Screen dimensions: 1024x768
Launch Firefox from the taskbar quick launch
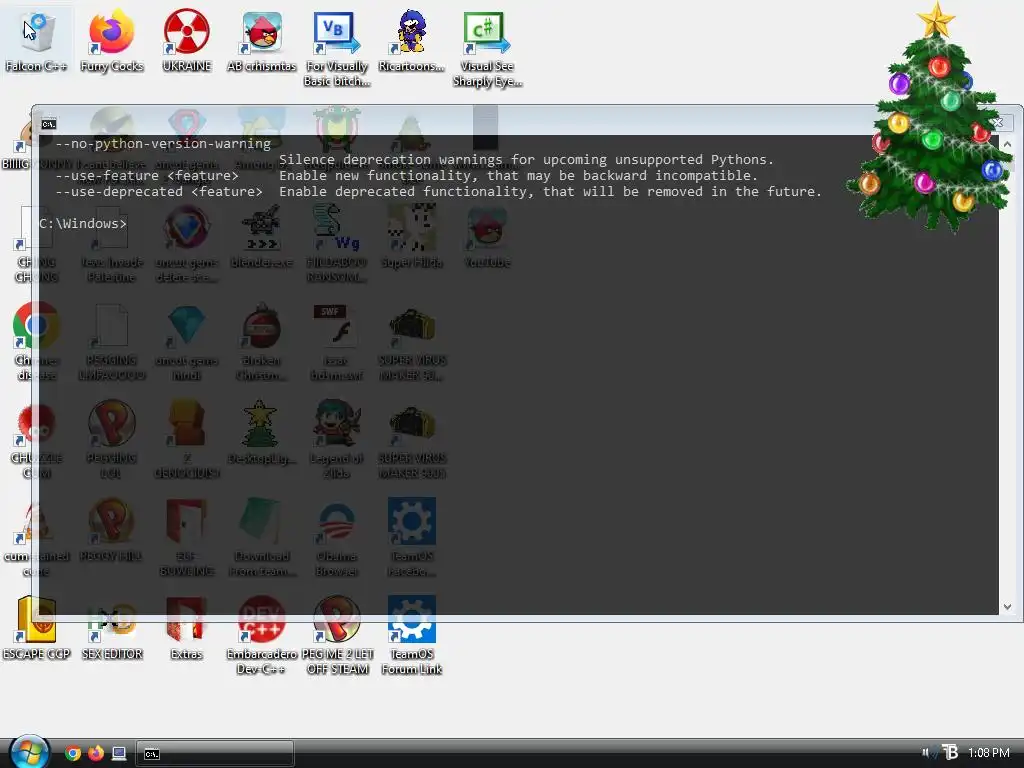96,754
